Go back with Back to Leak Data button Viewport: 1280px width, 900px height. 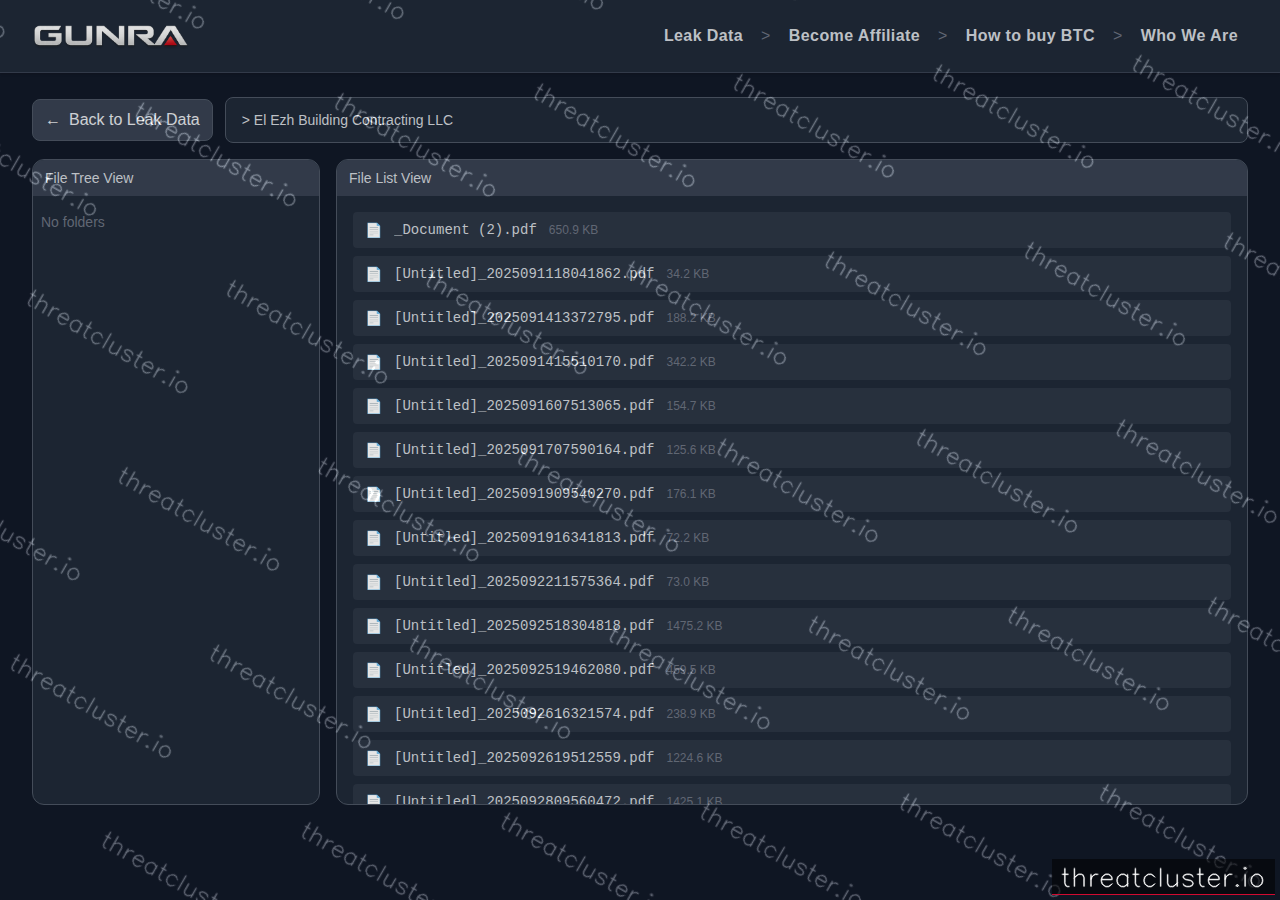(x=122, y=120)
